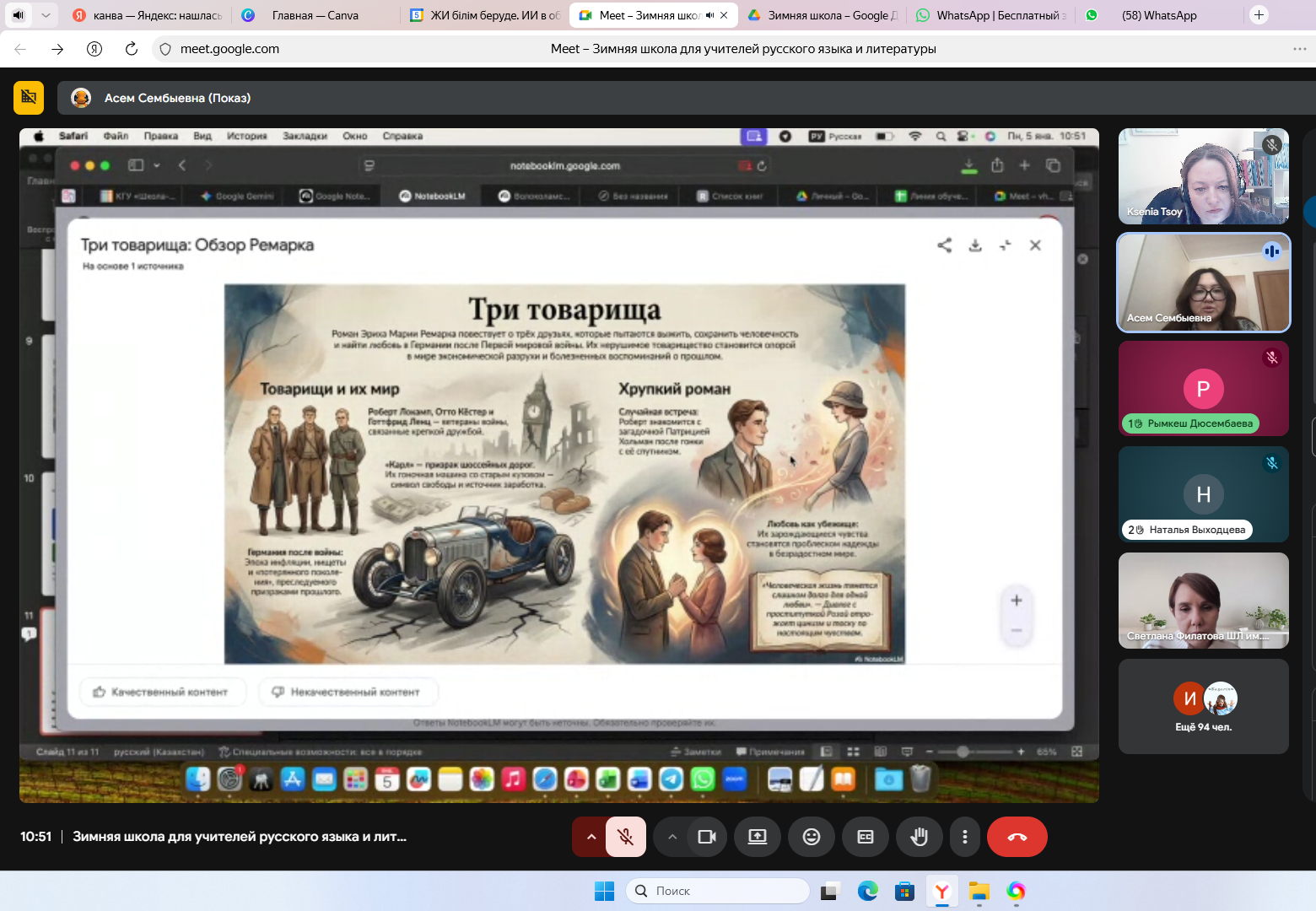Image resolution: width=1316 pixels, height=911 pixels.
Task: Open the emoji reactions button
Action: (x=811, y=837)
